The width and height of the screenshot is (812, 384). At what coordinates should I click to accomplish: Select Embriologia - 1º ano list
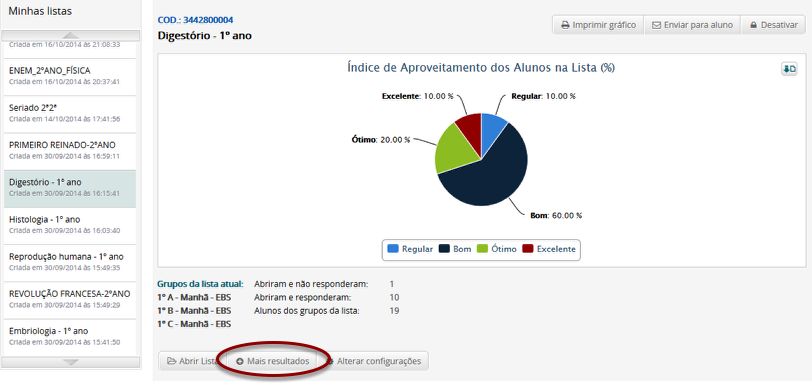coord(70,337)
